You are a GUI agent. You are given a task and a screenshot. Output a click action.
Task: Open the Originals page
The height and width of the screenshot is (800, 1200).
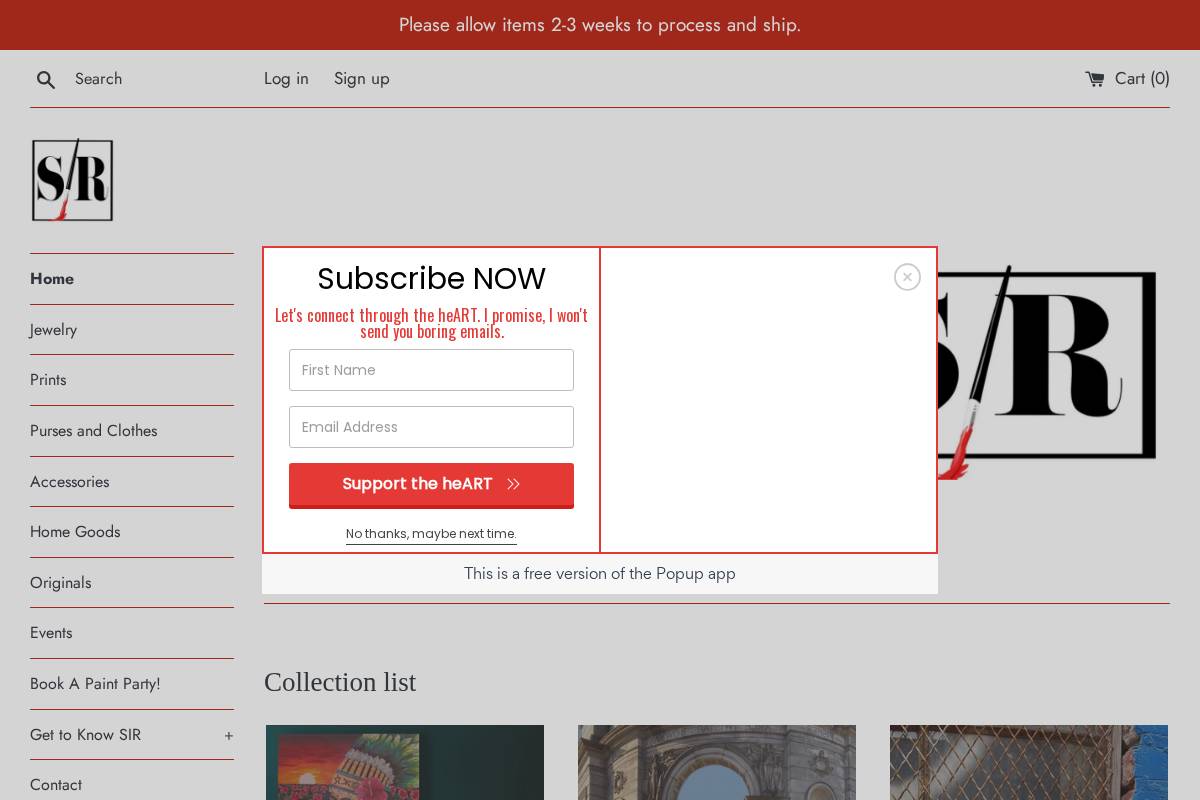(x=60, y=583)
